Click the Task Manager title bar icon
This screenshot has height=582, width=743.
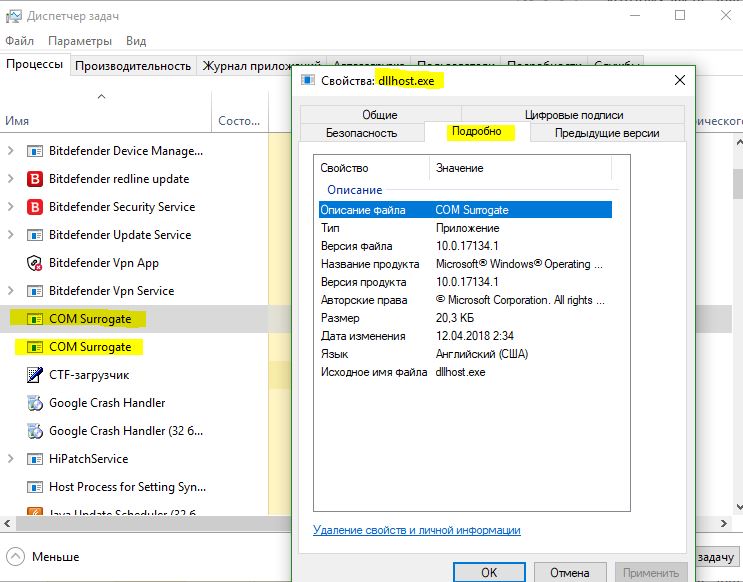pyautogui.click(x=14, y=16)
